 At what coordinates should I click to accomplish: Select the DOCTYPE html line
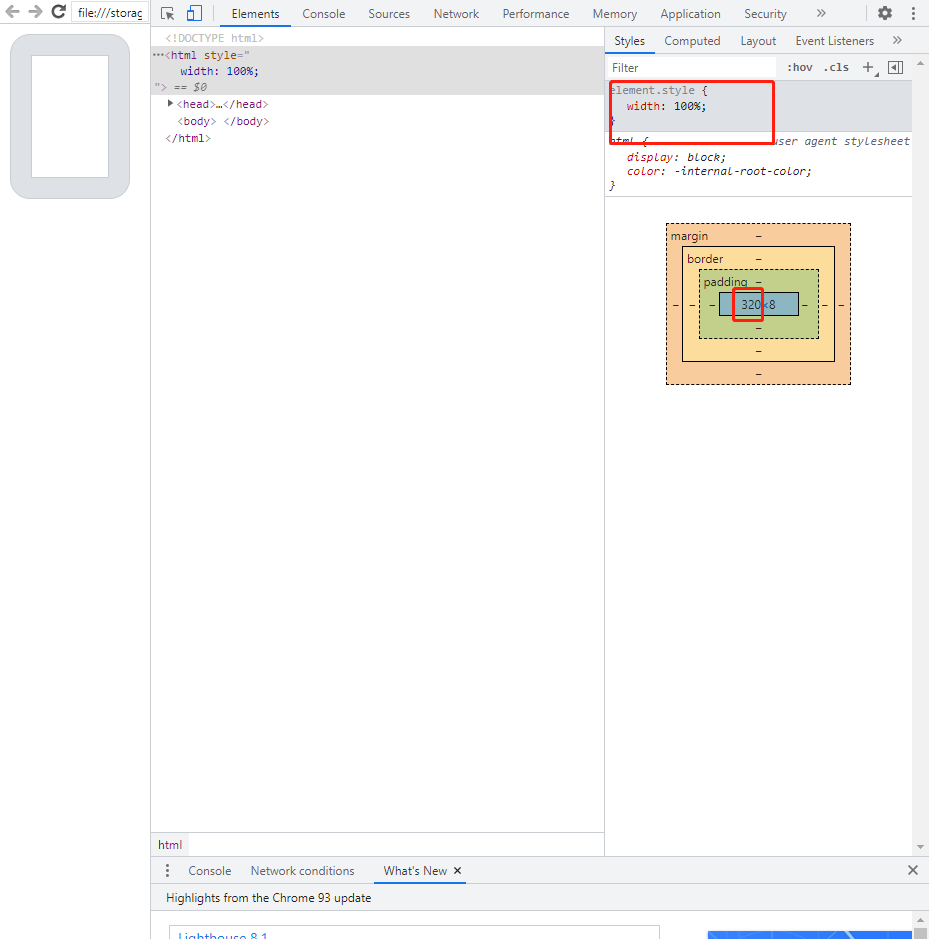tap(214, 38)
